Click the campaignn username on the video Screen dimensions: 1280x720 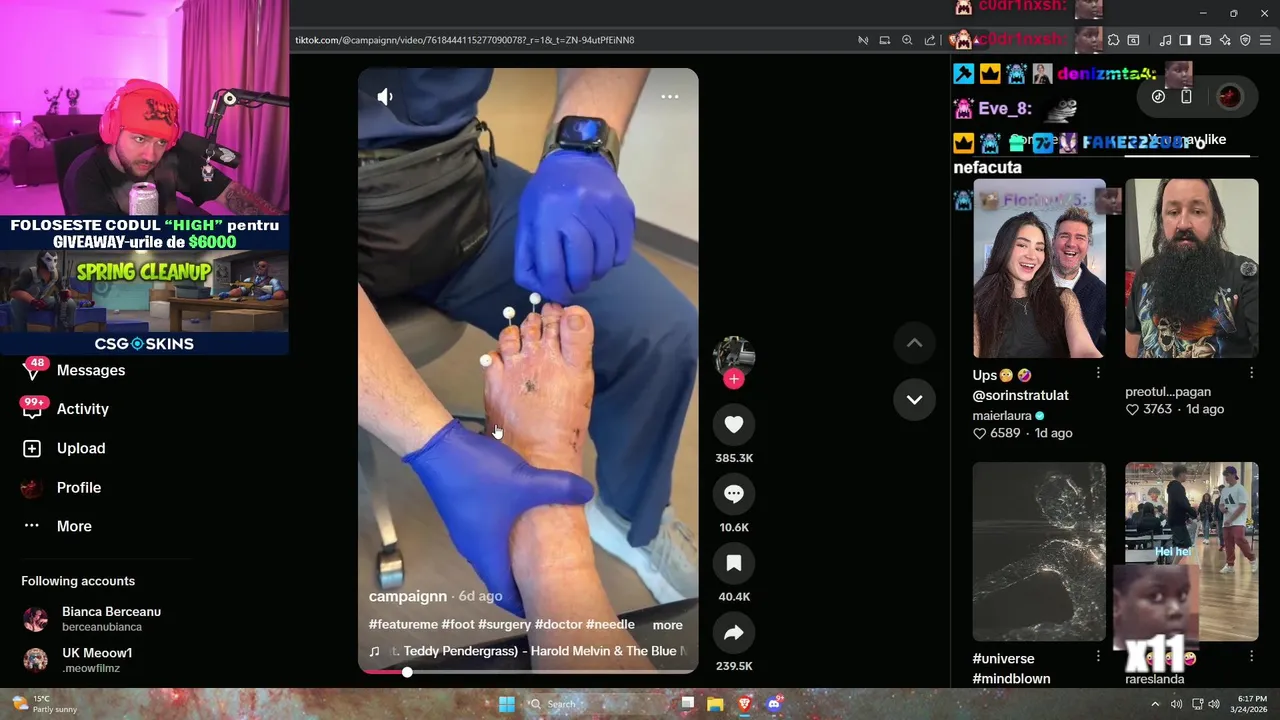coord(408,596)
